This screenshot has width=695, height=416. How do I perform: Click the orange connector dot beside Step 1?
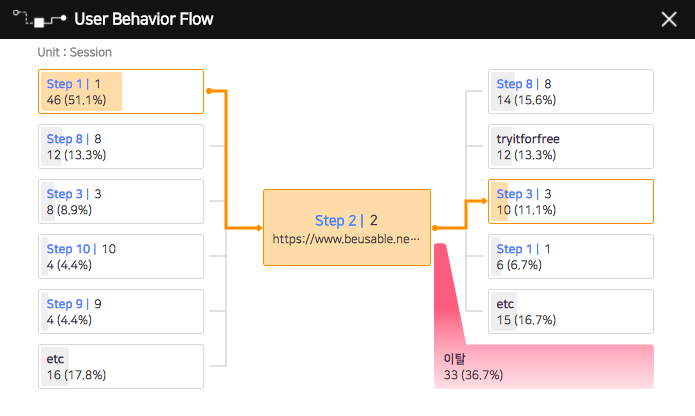tap(209, 91)
